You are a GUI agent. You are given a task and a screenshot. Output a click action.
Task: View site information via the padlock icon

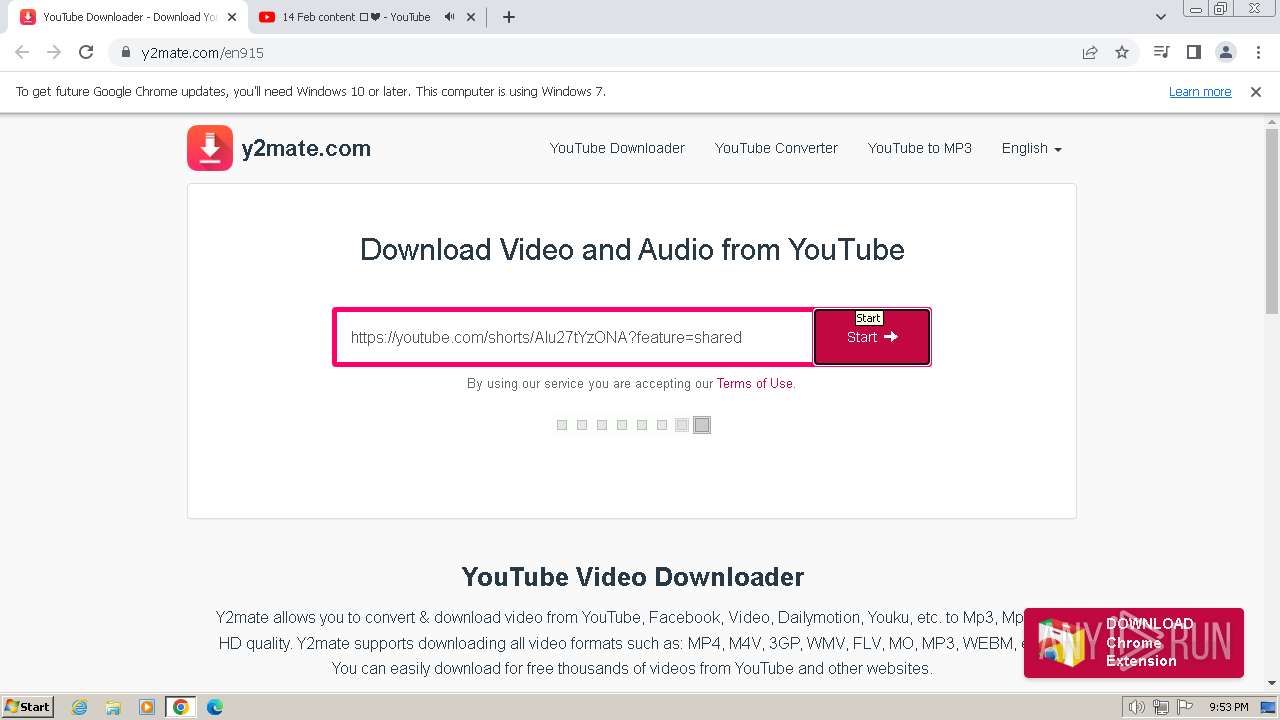coord(126,52)
